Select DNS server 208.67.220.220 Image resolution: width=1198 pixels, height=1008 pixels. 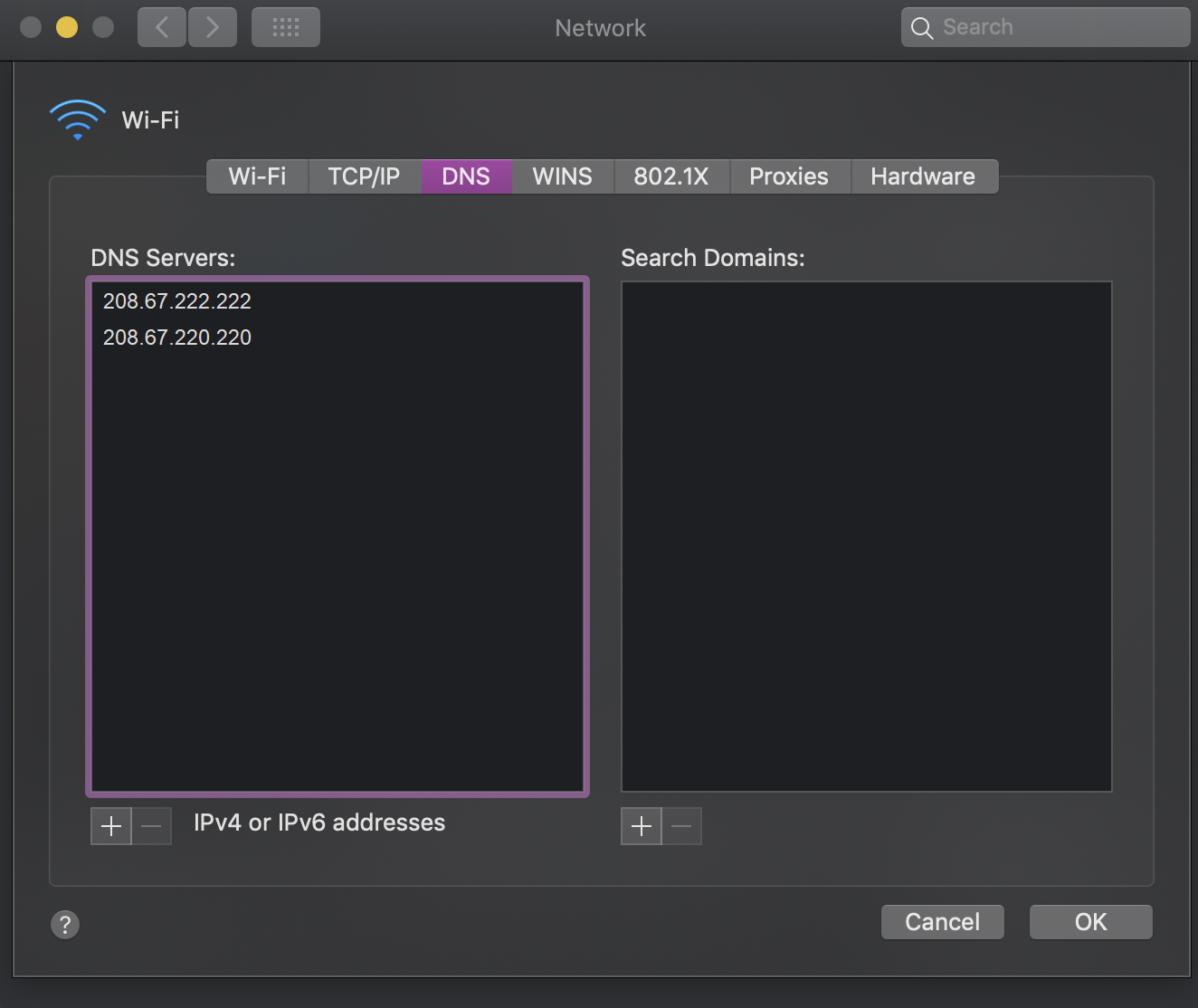coord(338,338)
